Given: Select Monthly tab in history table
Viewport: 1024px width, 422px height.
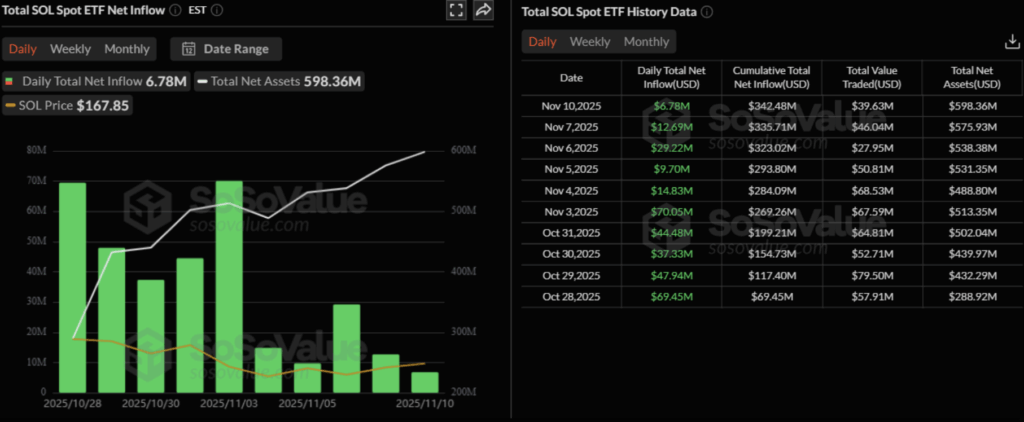Looking at the screenshot, I should tap(646, 41).
